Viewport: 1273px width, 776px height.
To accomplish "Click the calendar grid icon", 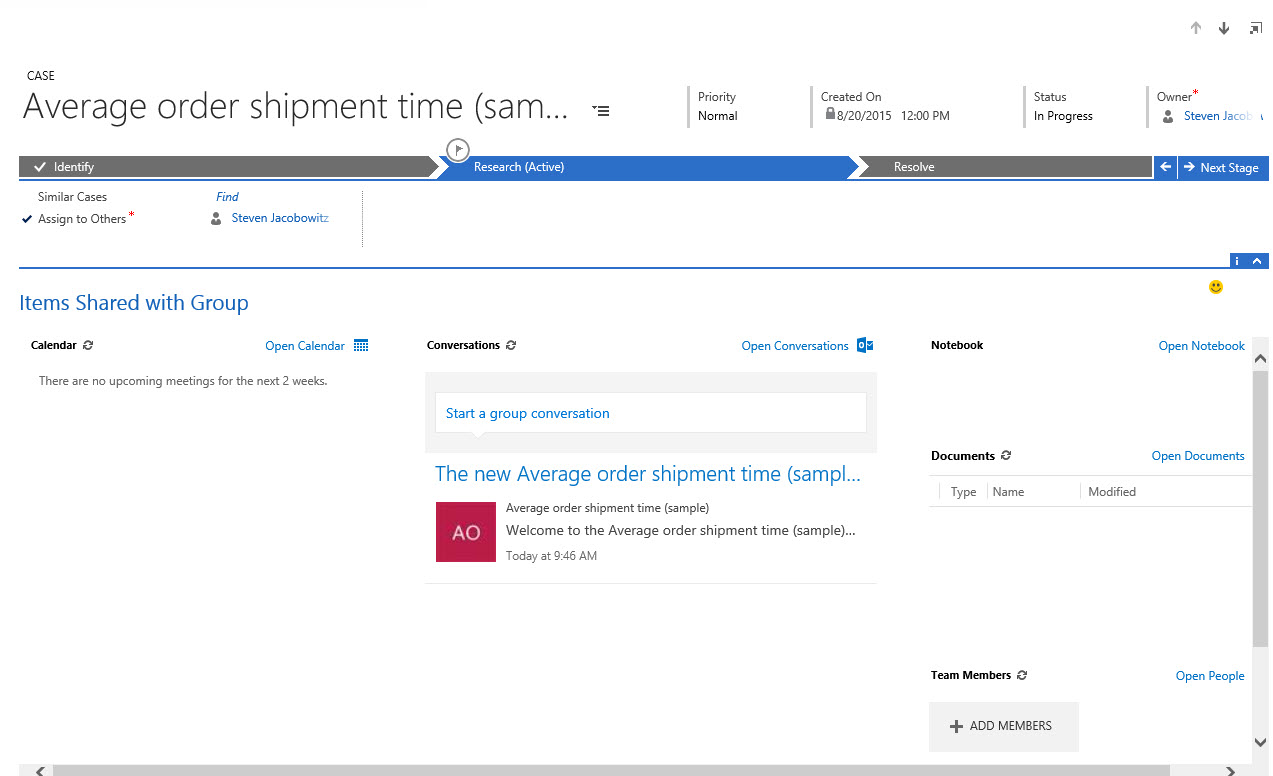I will 361,345.
